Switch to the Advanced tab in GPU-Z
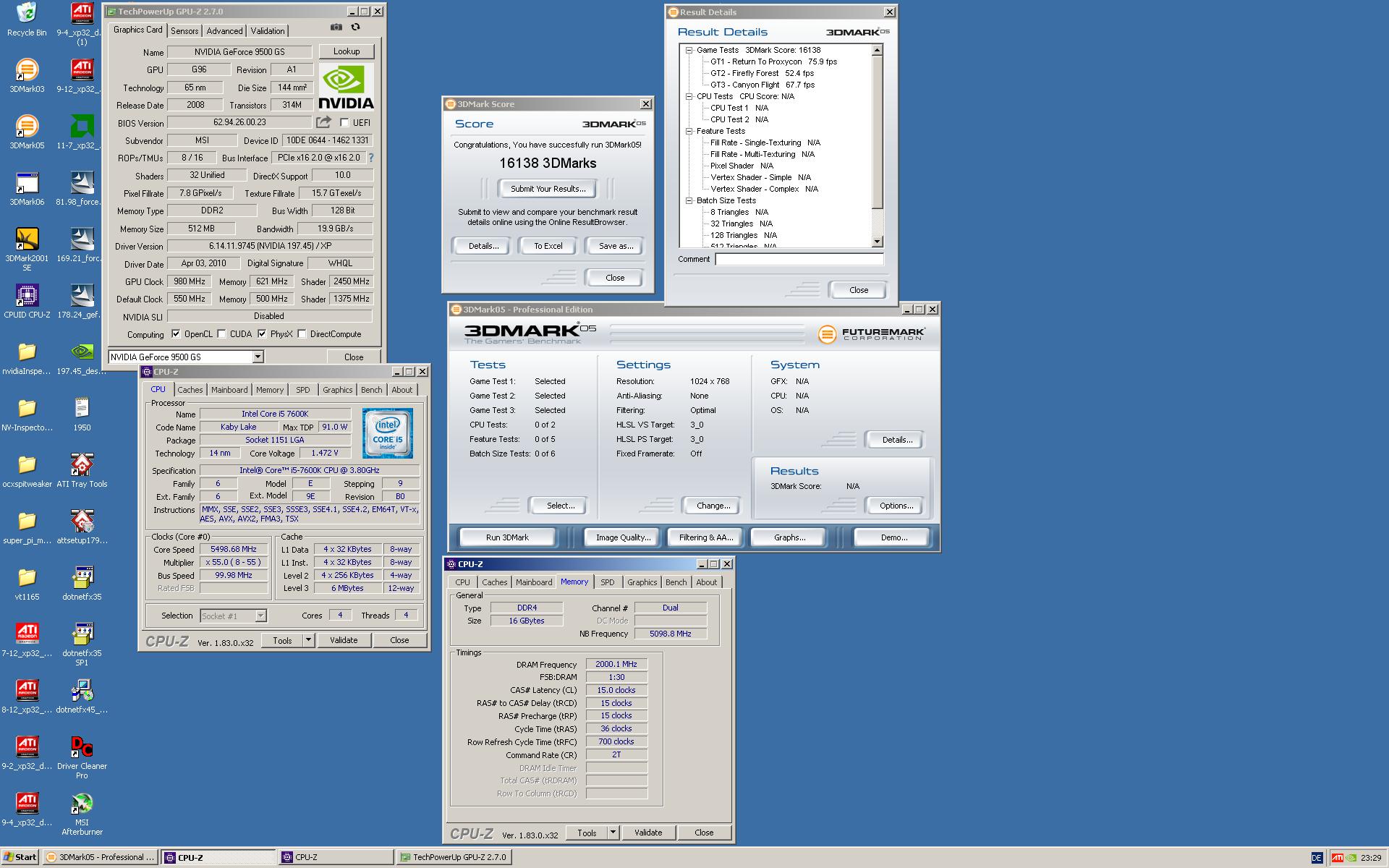This screenshot has width=1389, height=868. coord(224,31)
